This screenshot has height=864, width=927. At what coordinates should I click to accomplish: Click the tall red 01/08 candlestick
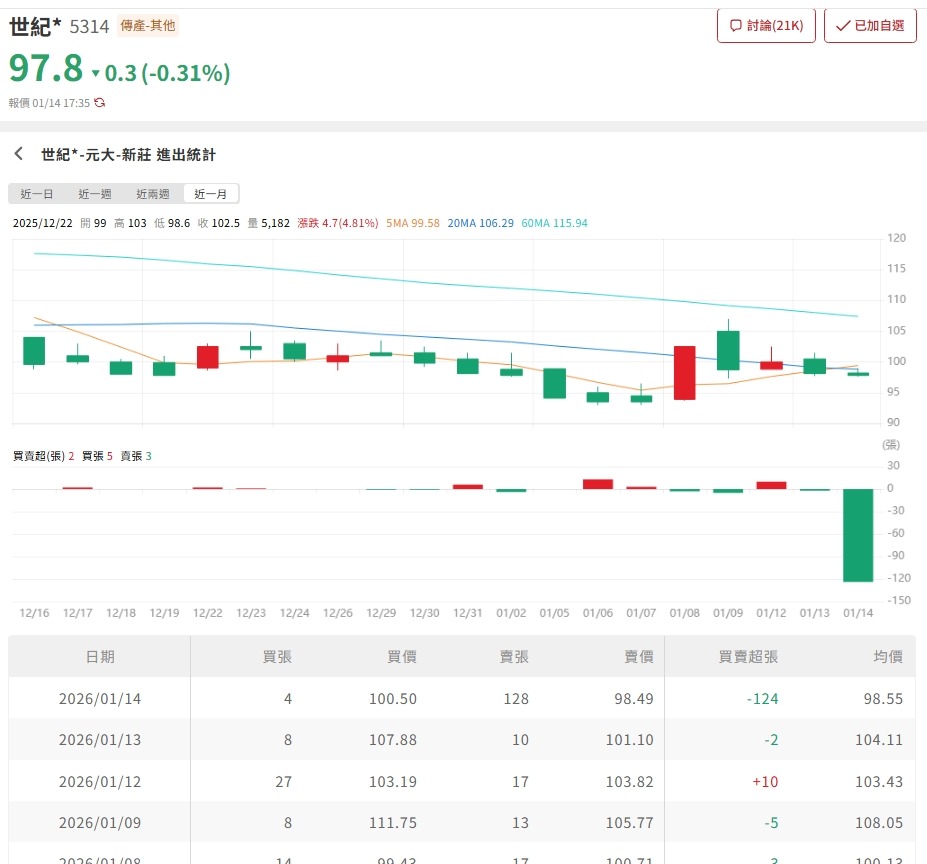pos(684,373)
